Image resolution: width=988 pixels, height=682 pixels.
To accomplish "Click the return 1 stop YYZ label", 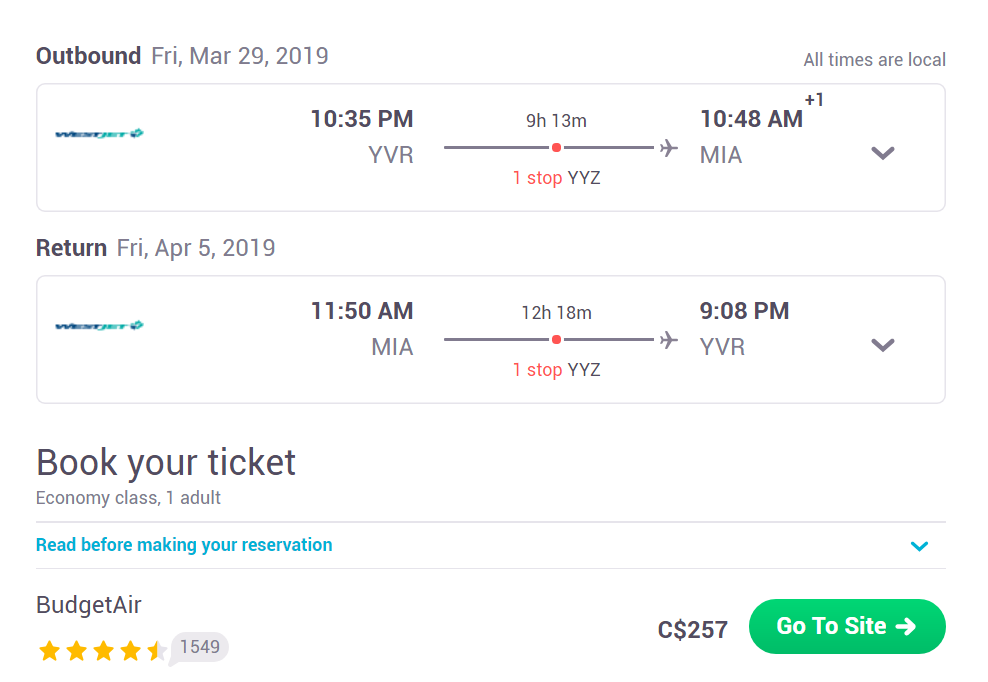I will pyautogui.click(x=556, y=370).
